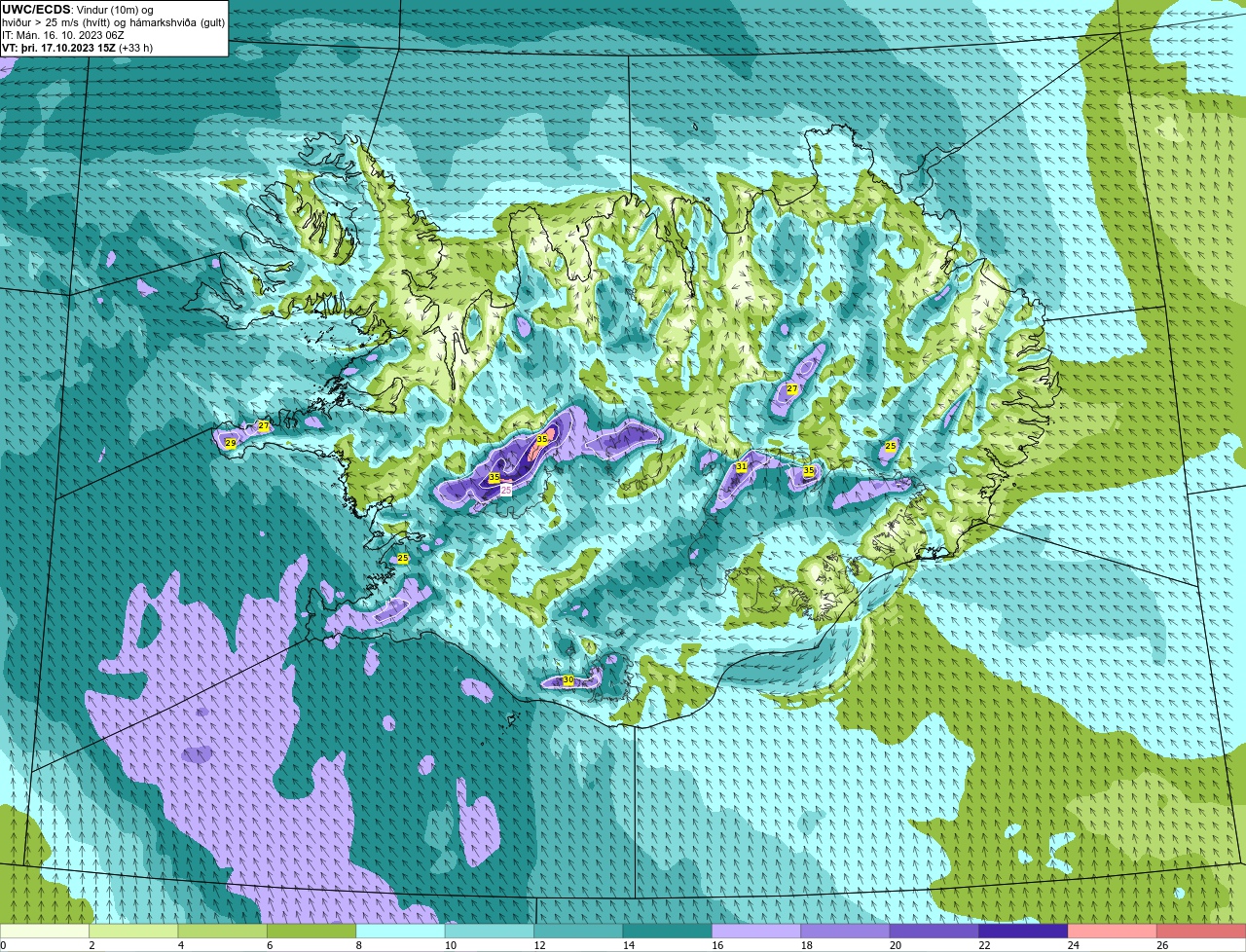Click the yellow 27 gust label in northern highlands
Viewport: 1246px width, 952px height.
pyautogui.click(x=792, y=389)
